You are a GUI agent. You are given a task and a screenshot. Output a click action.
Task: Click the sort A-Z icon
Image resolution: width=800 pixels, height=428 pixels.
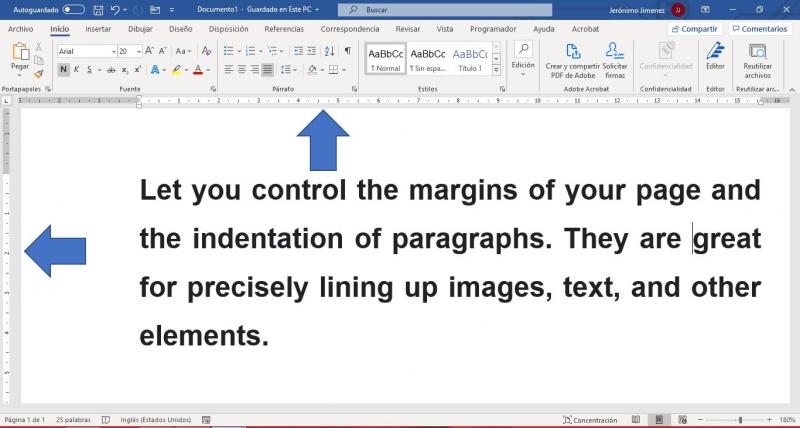[329, 50]
